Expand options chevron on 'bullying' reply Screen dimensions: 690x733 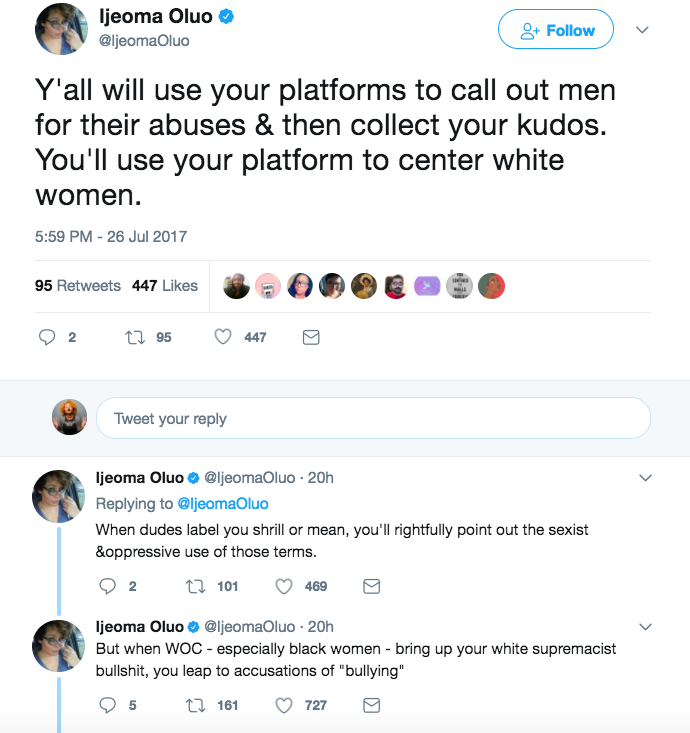[645, 627]
